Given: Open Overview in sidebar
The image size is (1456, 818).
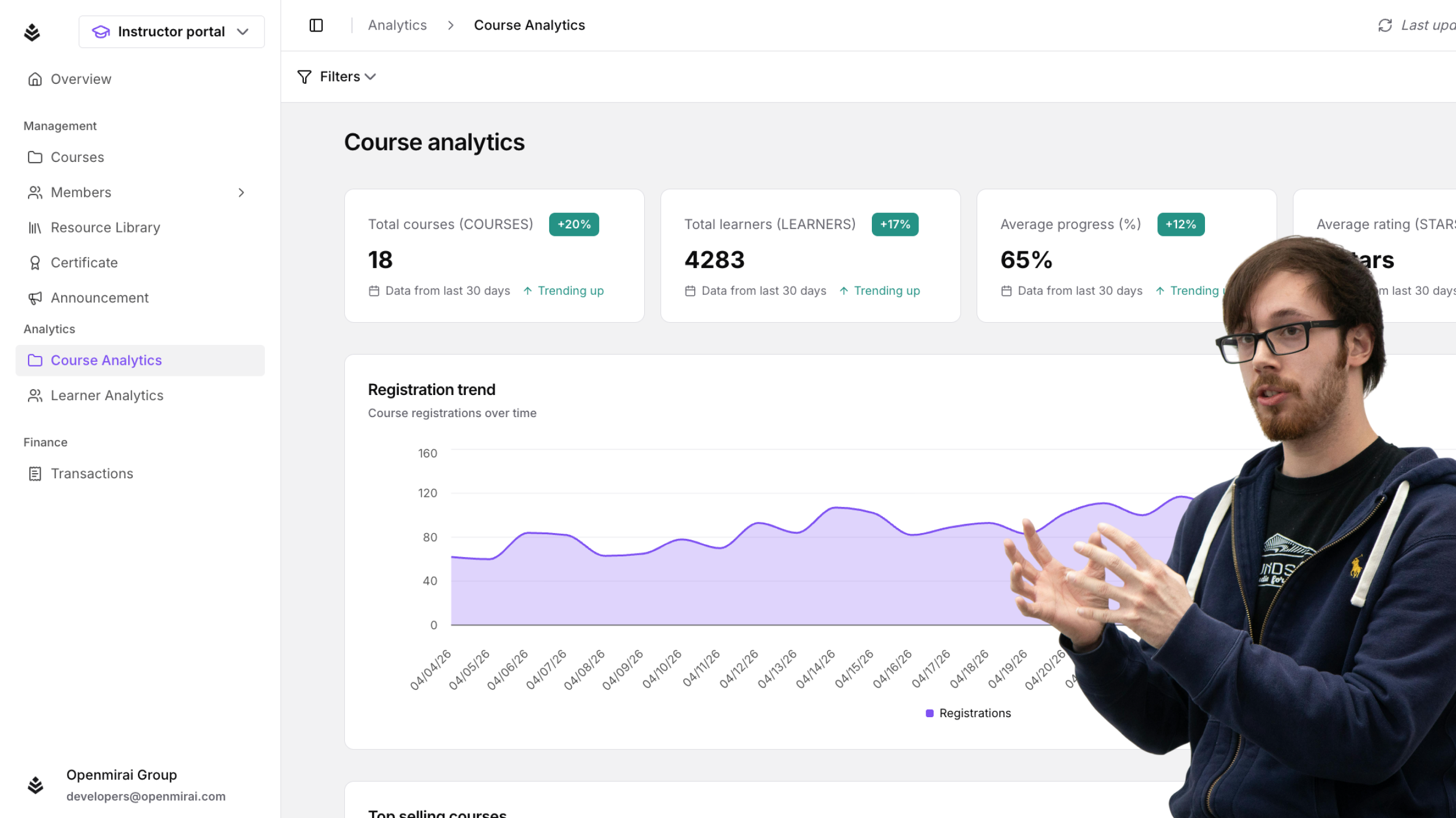Looking at the screenshot, I should tap(140, 79).
